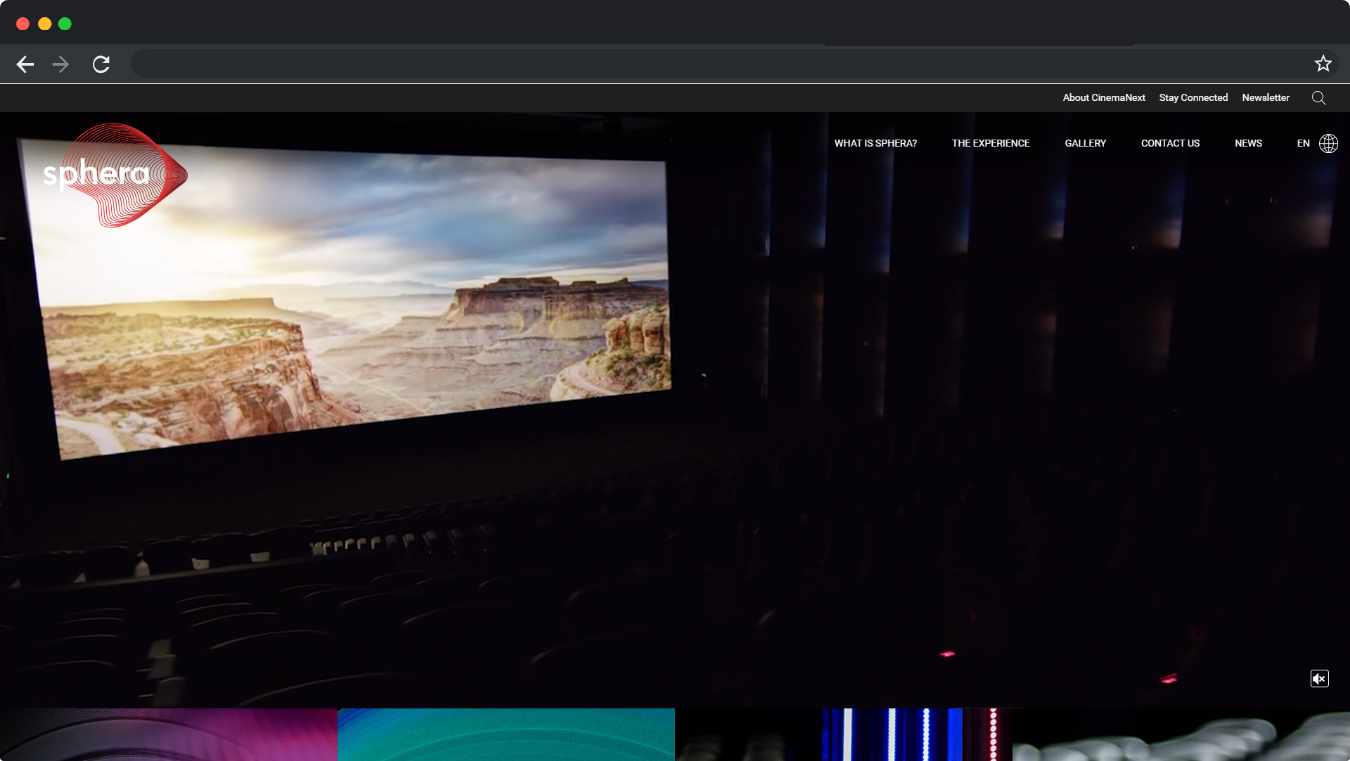Open the What Is Sphera? menu
Viewport: 1350px width, 761px height.
click(875, 143)
